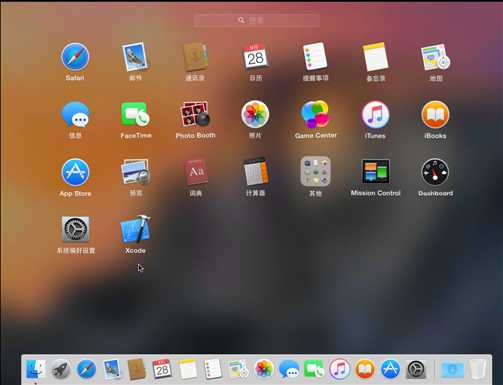The height and width of the screenshot is (385, 503).
Task: Open Preview from the Launchpad grid
Action: click(135, 172)
